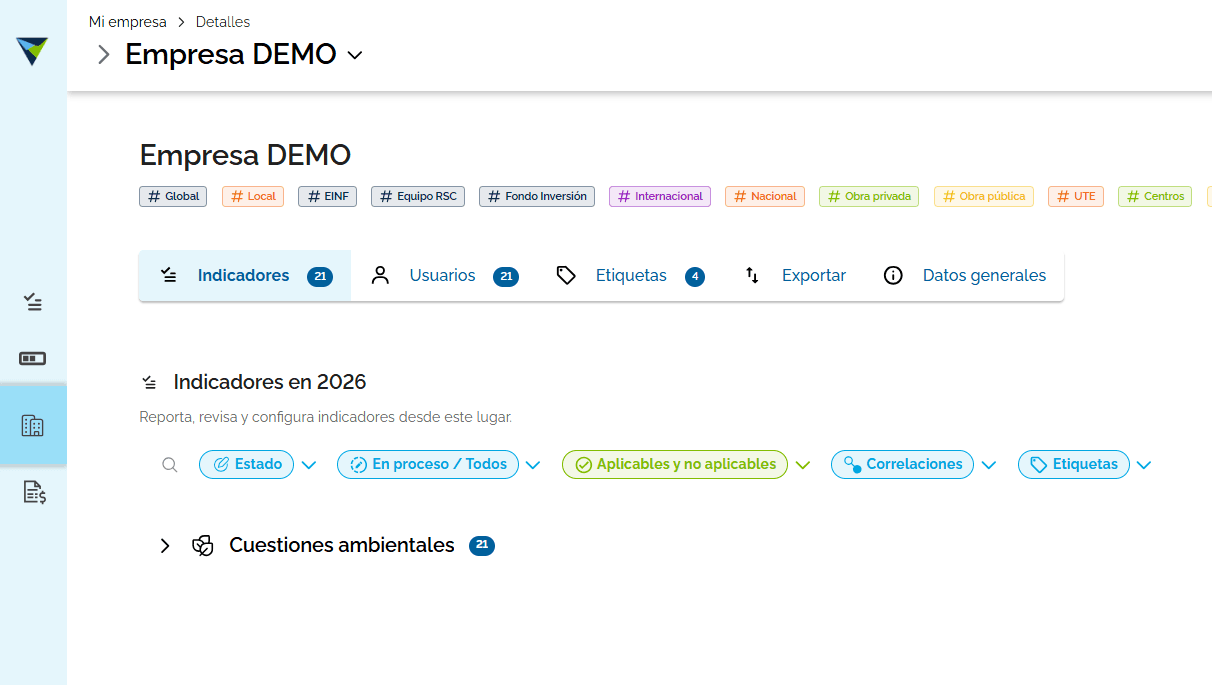Image resolution: width=1212 pixels, height=685 pixels.
Task: Open the checklist icon in left sidebar
Action: (x=33, y=302)
